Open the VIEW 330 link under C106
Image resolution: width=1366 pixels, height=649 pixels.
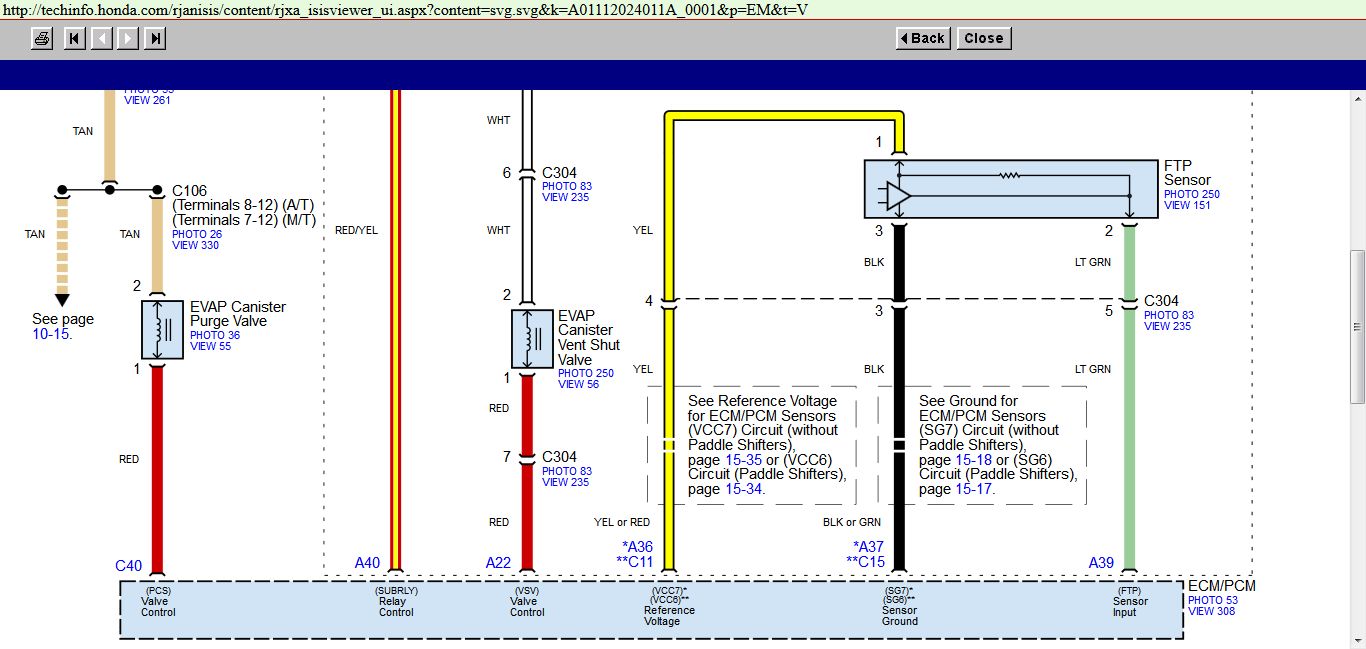click(x=195, y=245)
